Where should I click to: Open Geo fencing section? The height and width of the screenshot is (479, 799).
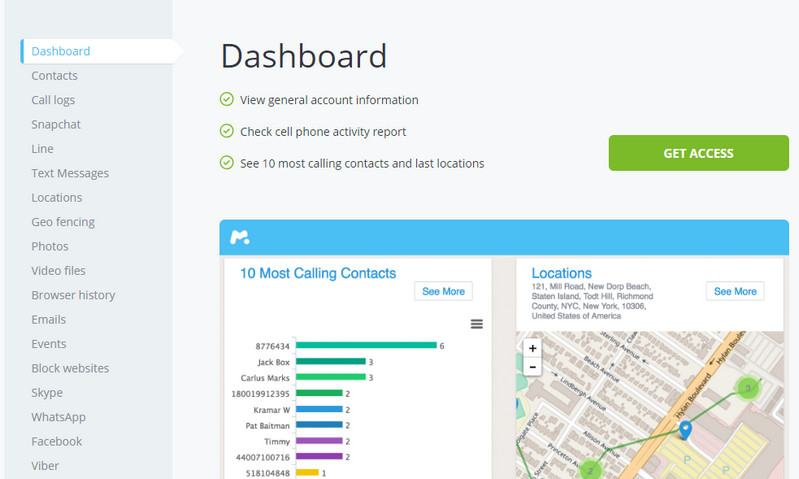click(63, 222)
